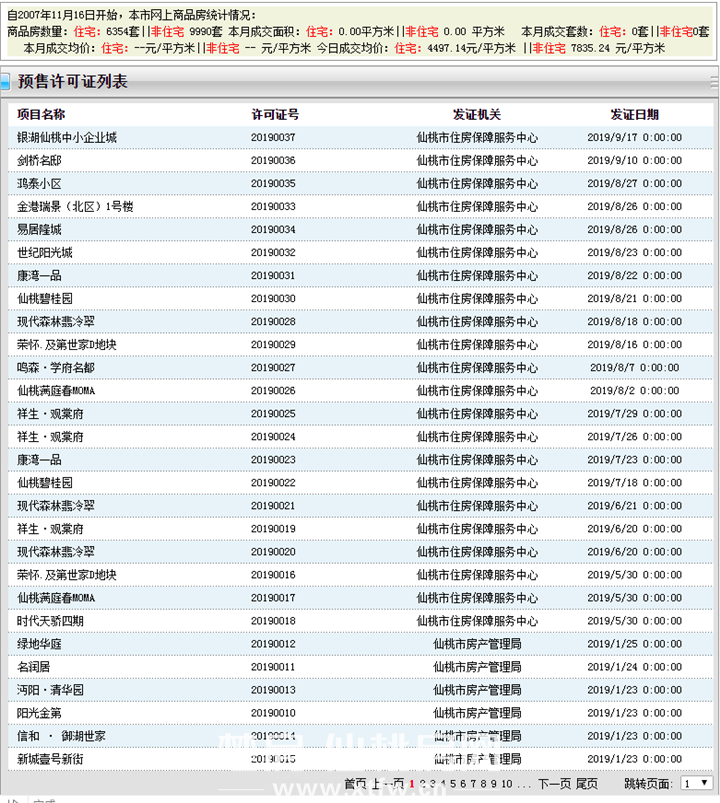The image size is (720, 803).
Task: Go to 下一页 (next page)
Action: click(x=555, y=784)
